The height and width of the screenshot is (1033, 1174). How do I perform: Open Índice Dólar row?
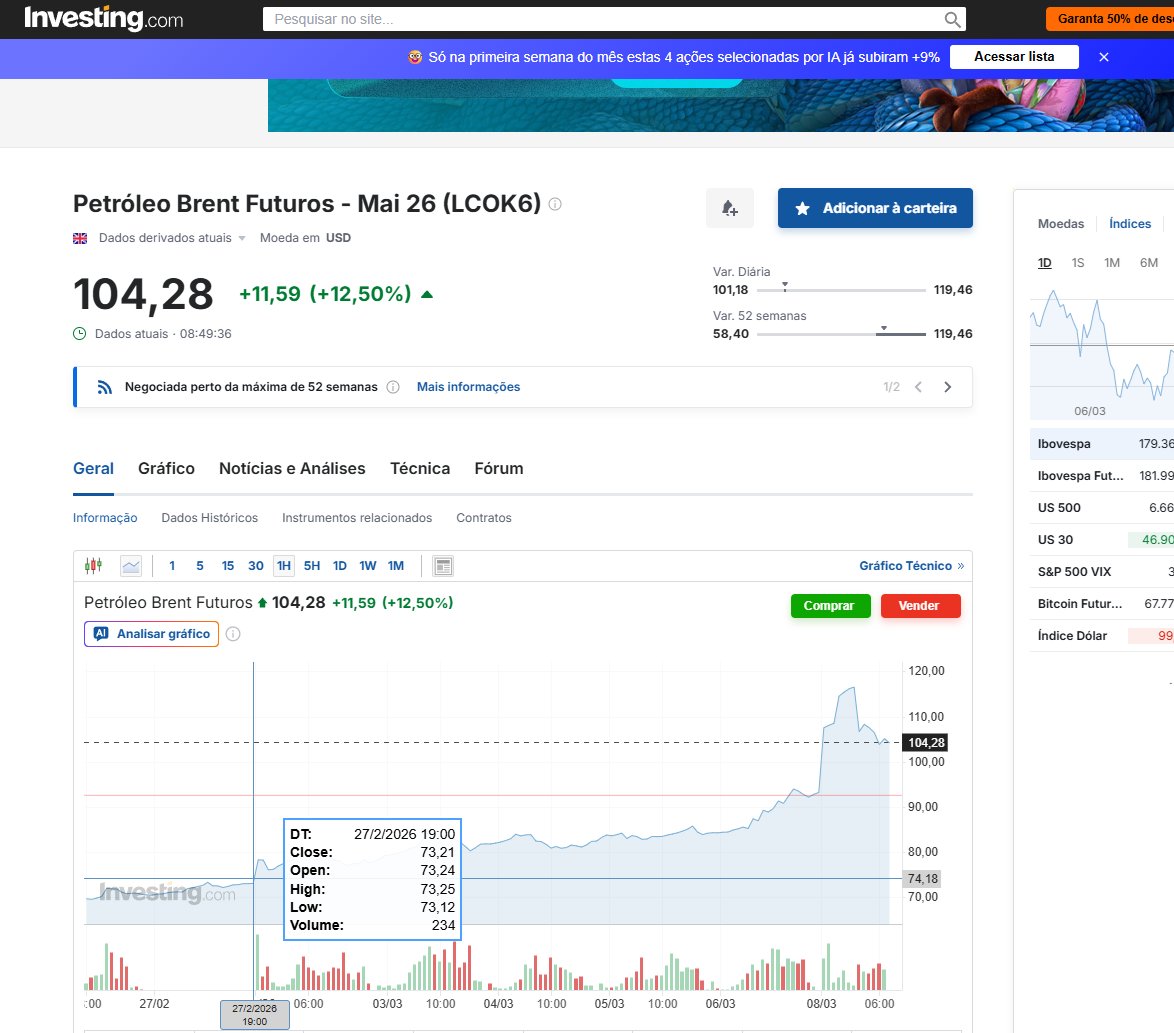pyautogui.click(x=1102, y=636)
